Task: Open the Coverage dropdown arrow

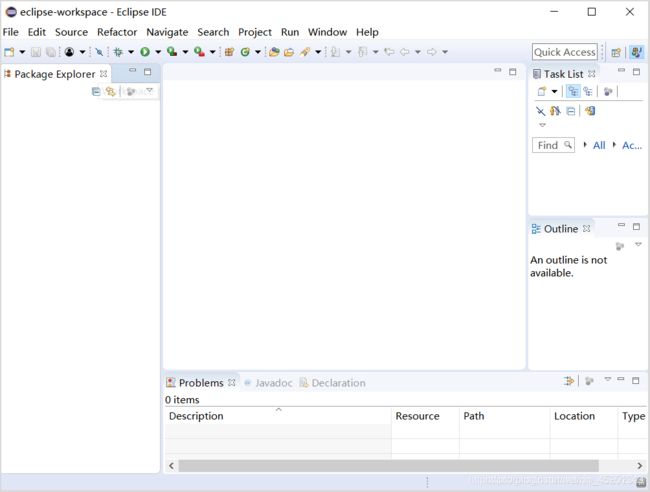Action: click(185, 52)
